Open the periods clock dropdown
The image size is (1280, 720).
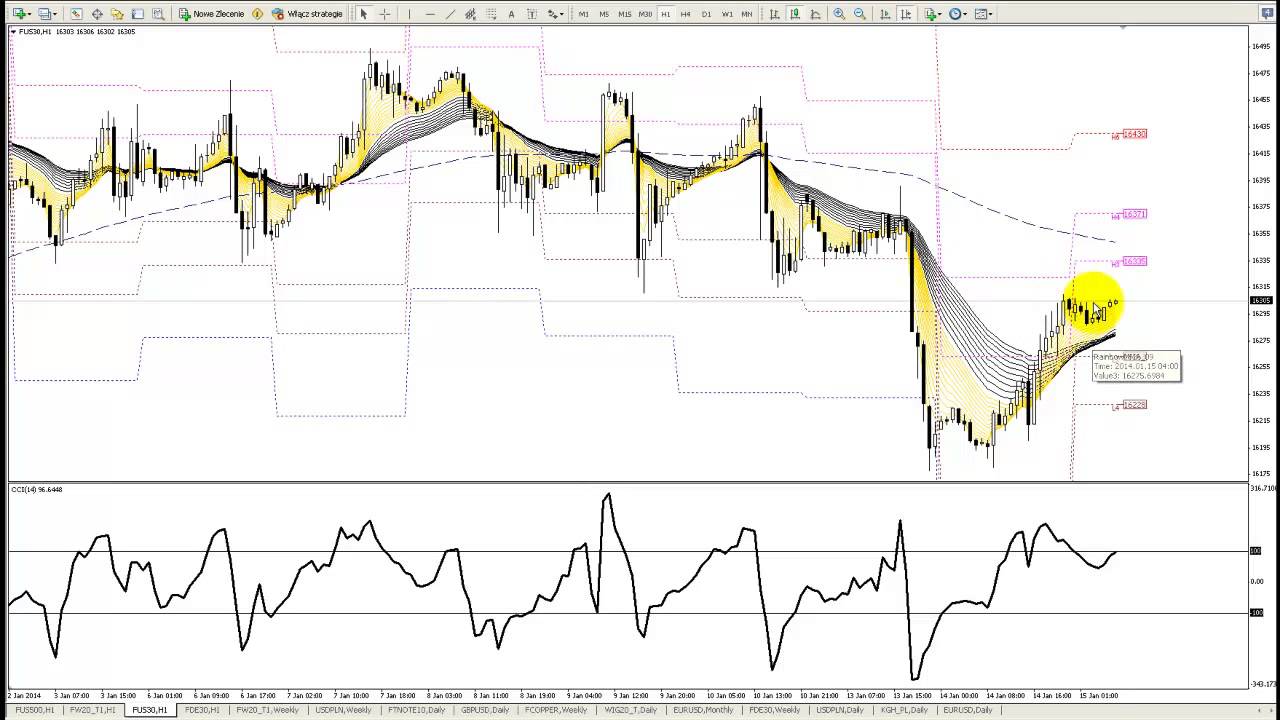tap(958, 14)
